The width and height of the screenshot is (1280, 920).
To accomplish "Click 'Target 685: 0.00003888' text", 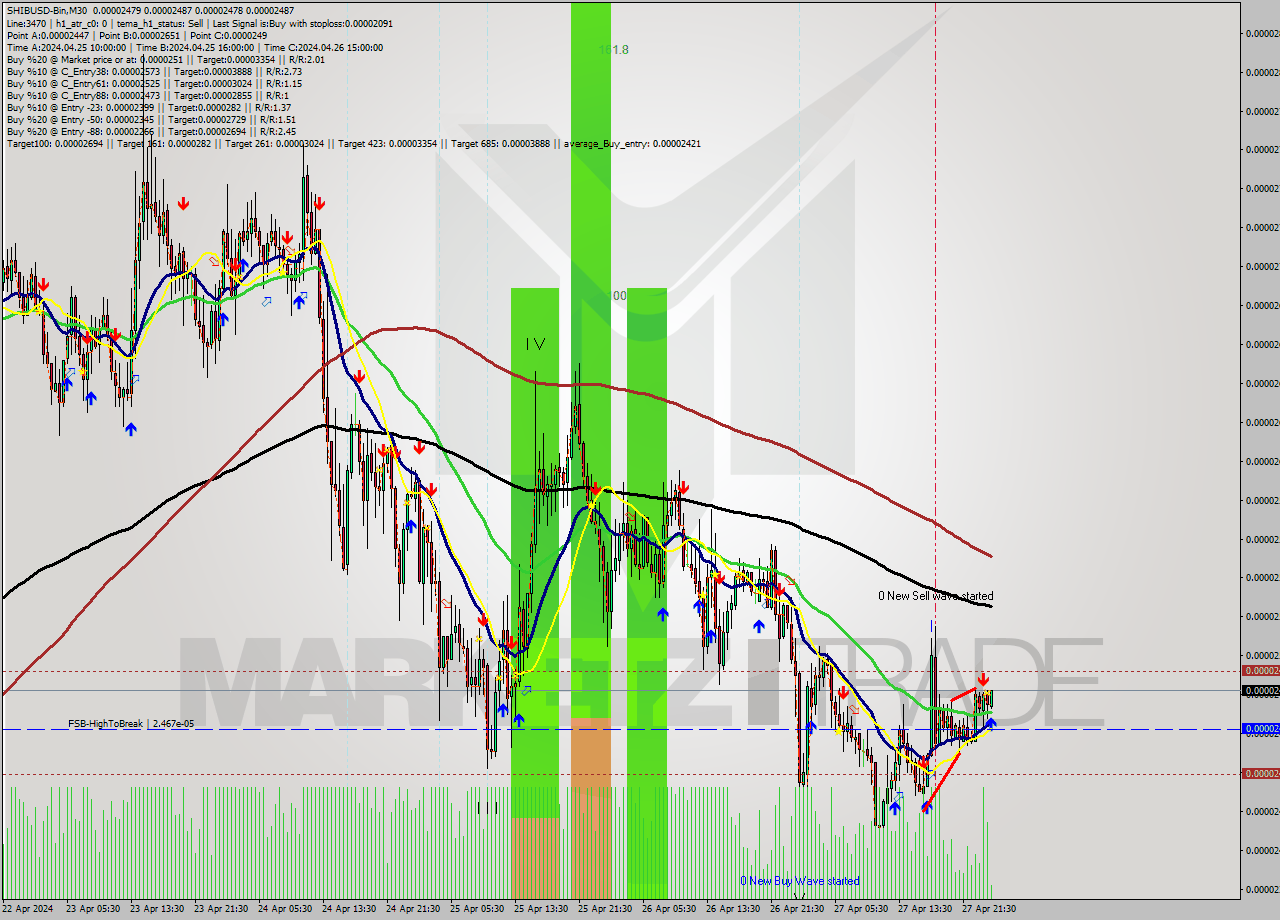I will (x=500, y=143).
